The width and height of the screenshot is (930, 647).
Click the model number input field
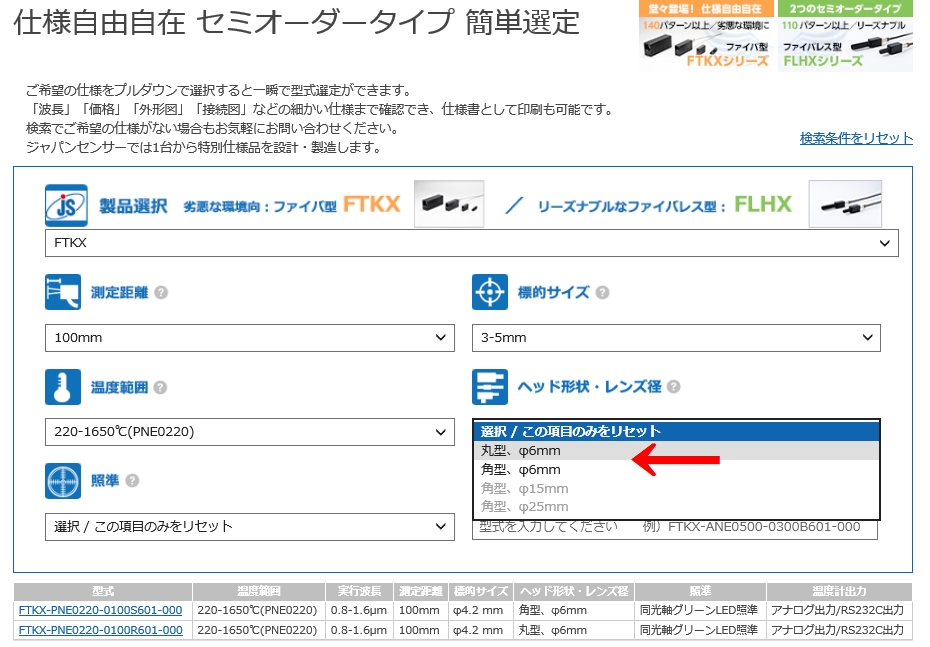click(675, 528)
